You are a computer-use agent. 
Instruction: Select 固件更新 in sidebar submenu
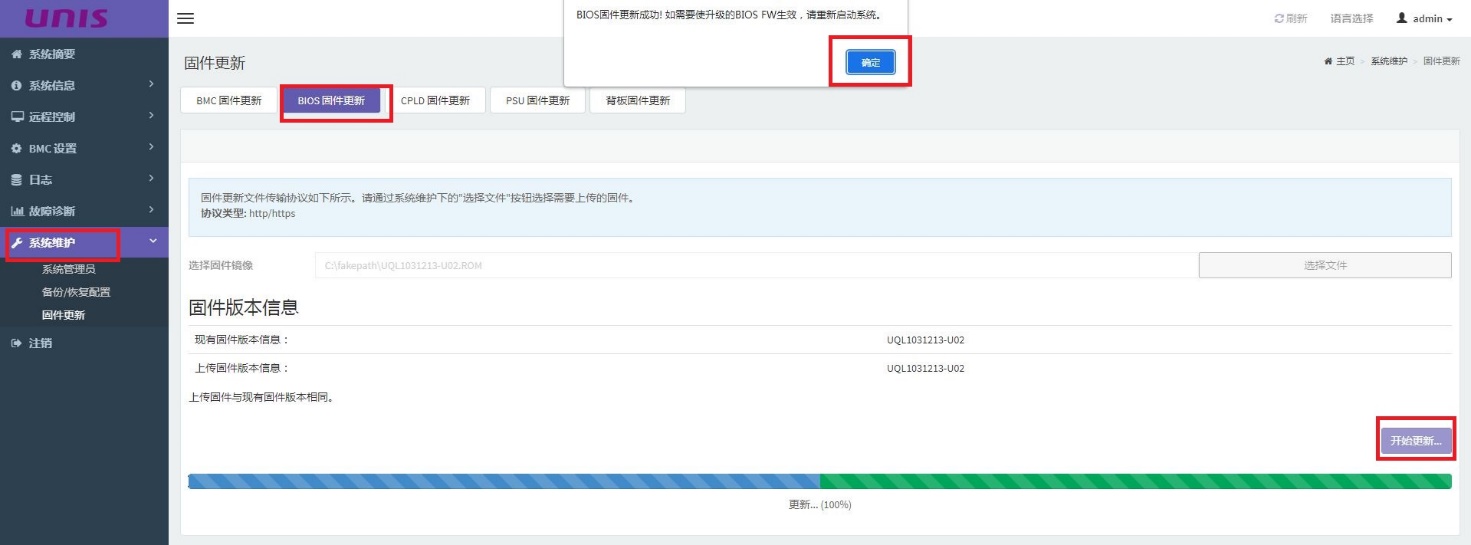(x=63, y=316)
